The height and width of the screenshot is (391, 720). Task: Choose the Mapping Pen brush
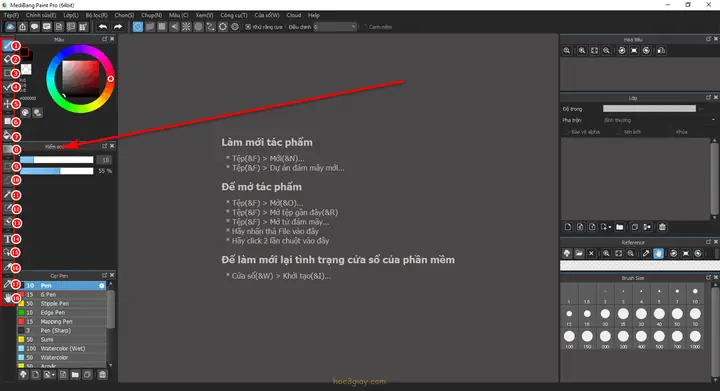coord(62,322)
